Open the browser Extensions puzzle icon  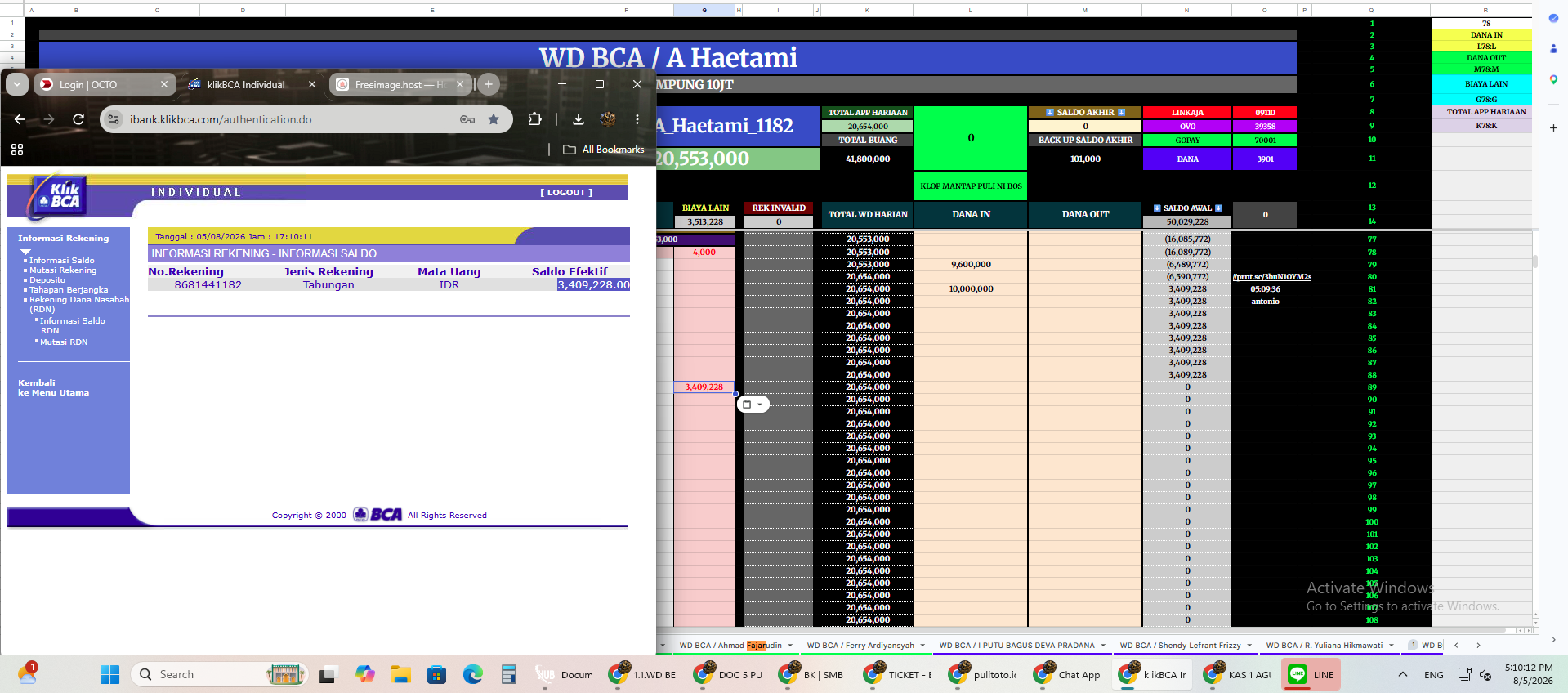pos(534,119)
